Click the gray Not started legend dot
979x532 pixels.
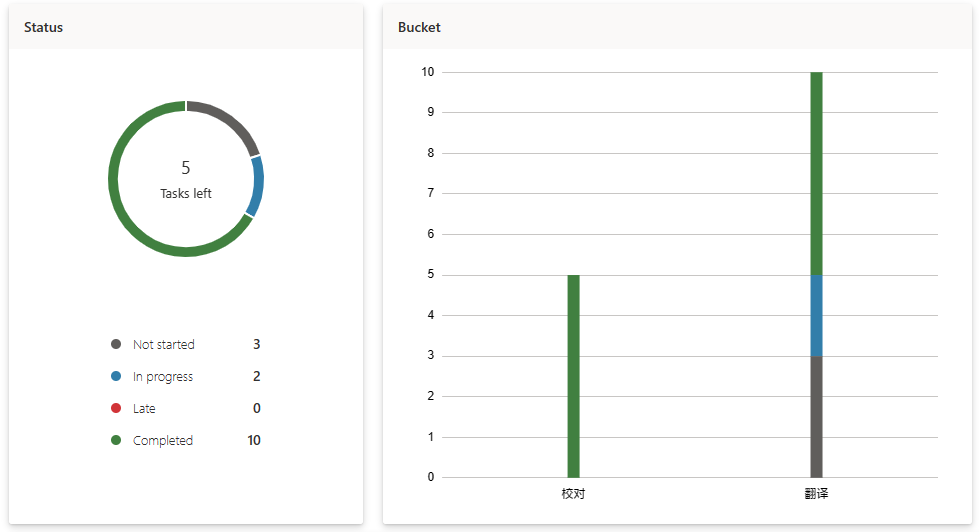click(x=116, y=345)
